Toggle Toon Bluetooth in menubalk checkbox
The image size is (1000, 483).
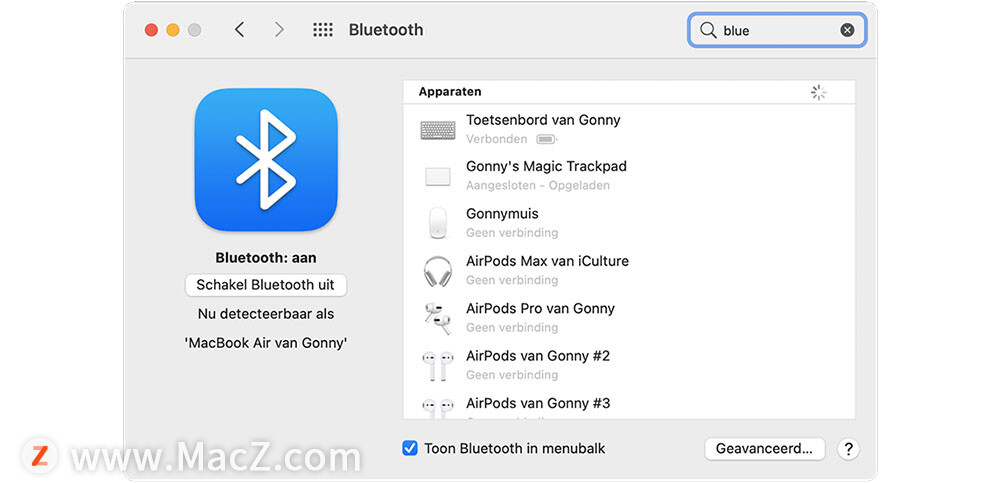[410, 448]
